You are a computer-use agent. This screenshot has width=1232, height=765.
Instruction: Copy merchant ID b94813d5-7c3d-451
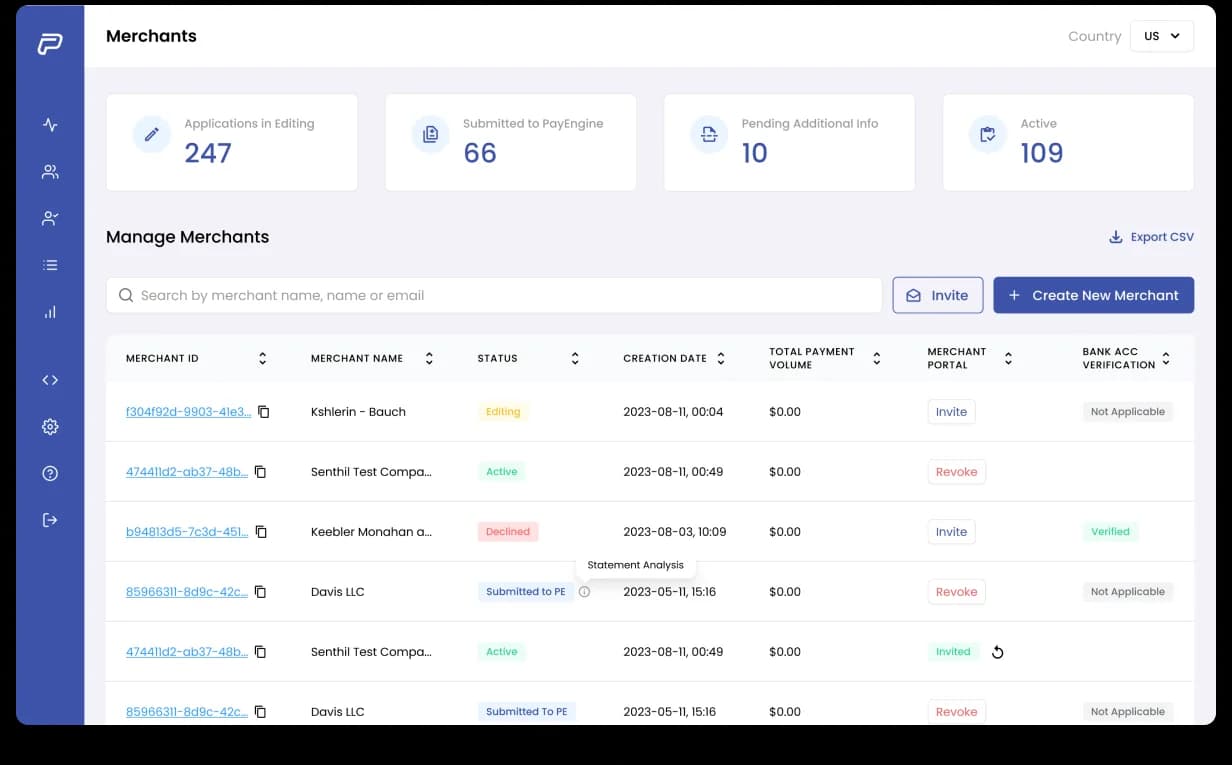pos(261,532)
